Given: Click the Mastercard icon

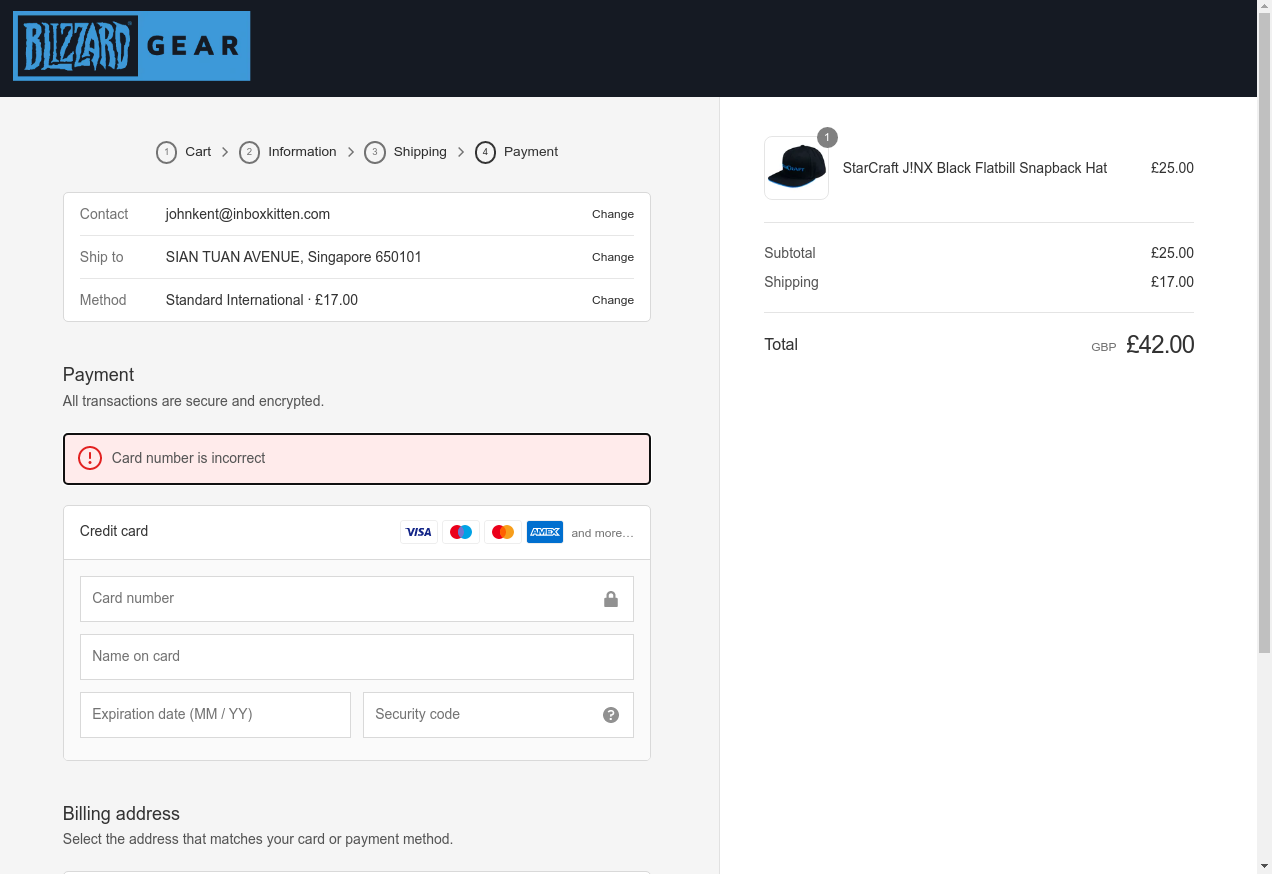Looking at the screenshot, I should tap(503, 532).
